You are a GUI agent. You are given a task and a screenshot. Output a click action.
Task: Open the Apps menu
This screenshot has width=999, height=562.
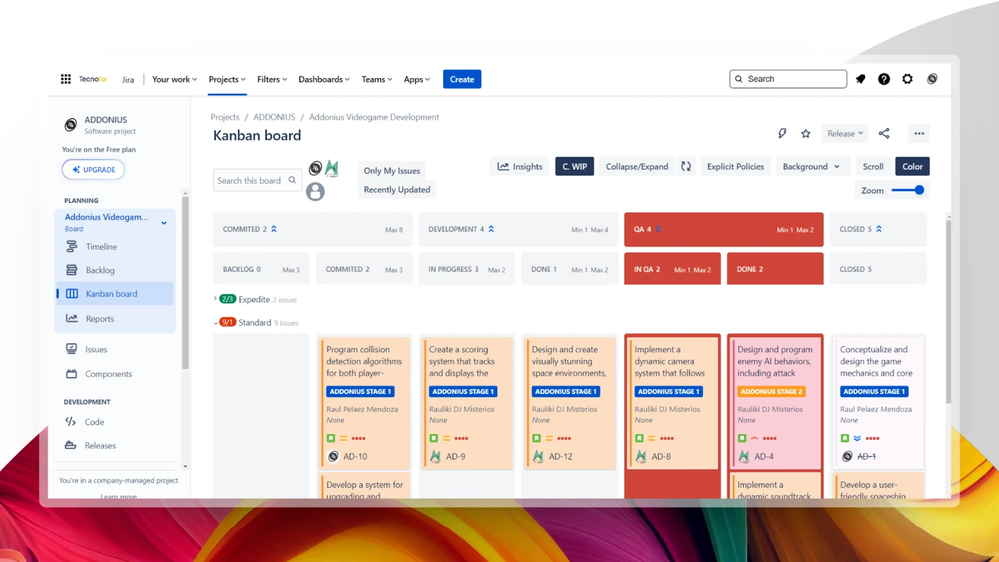click(417, 79)
